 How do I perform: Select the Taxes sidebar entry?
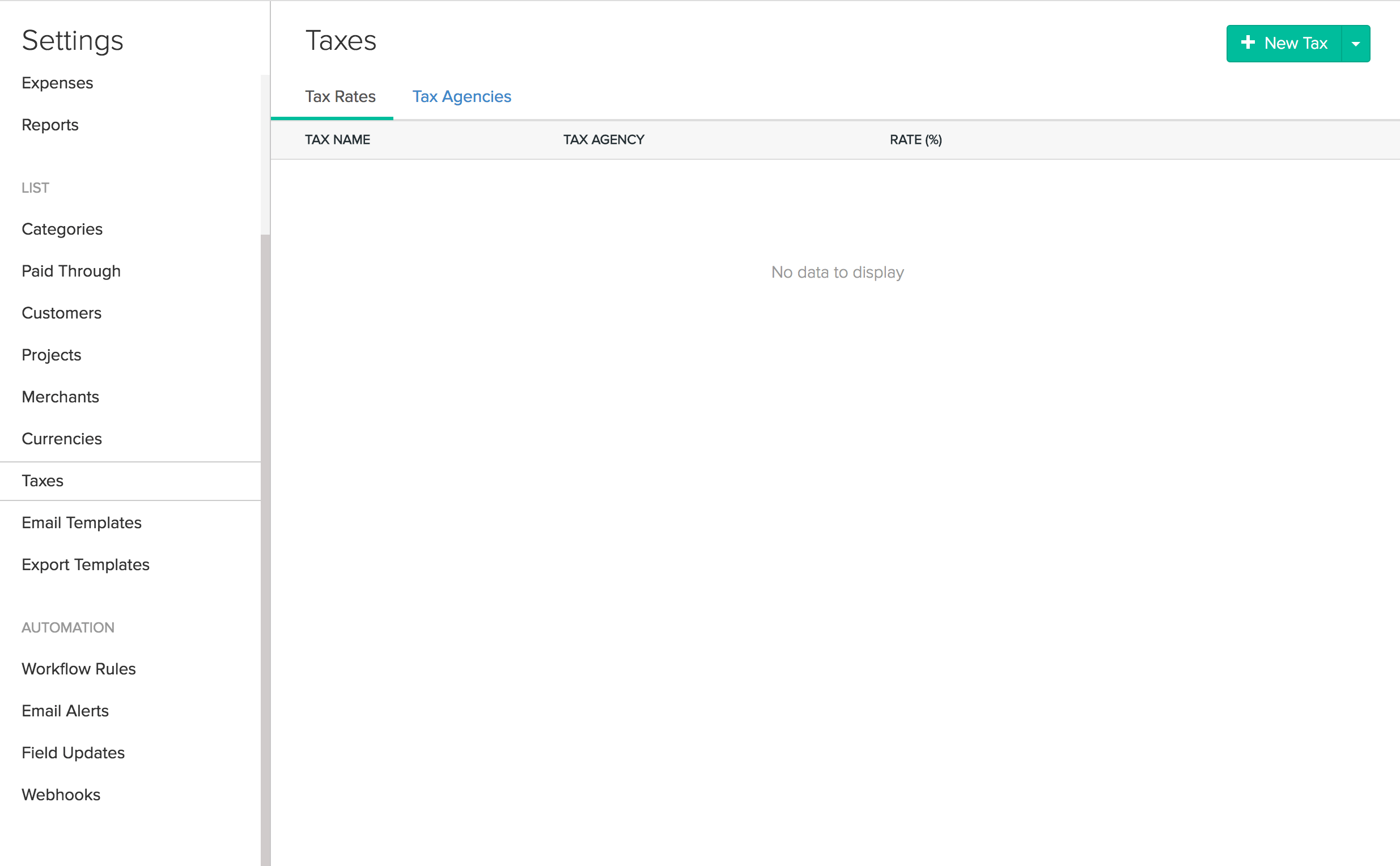click(42, 481)
